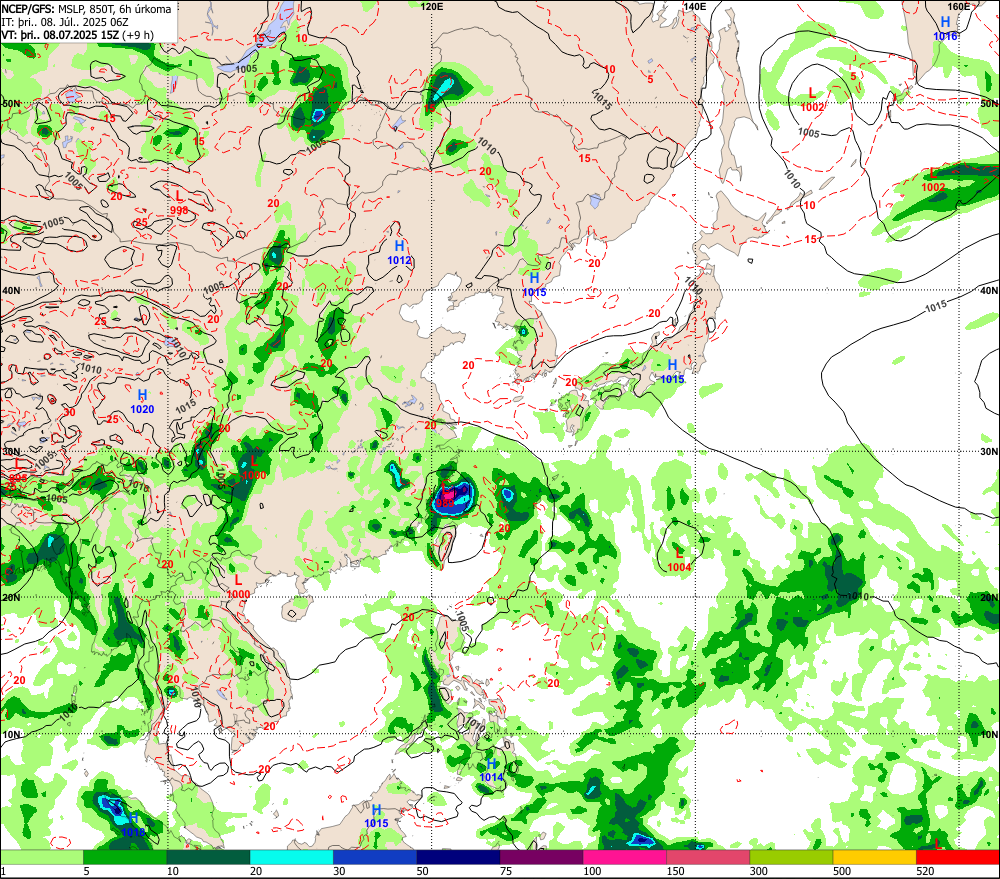The width and height of the screenshot is (1000, 879).
Task: Select the dark green 10–20 legend swatch
Action: [209, 857]
